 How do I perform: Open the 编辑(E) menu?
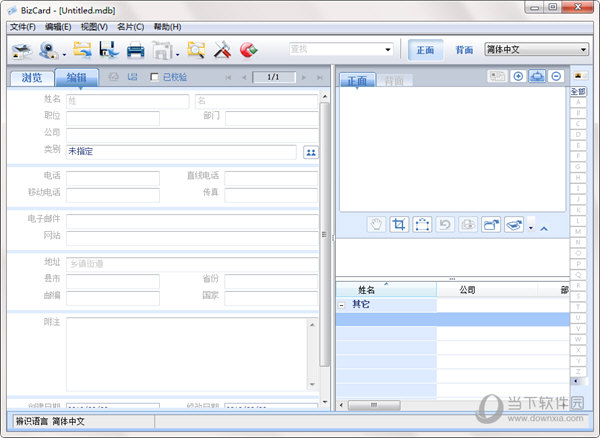(58, 27)
